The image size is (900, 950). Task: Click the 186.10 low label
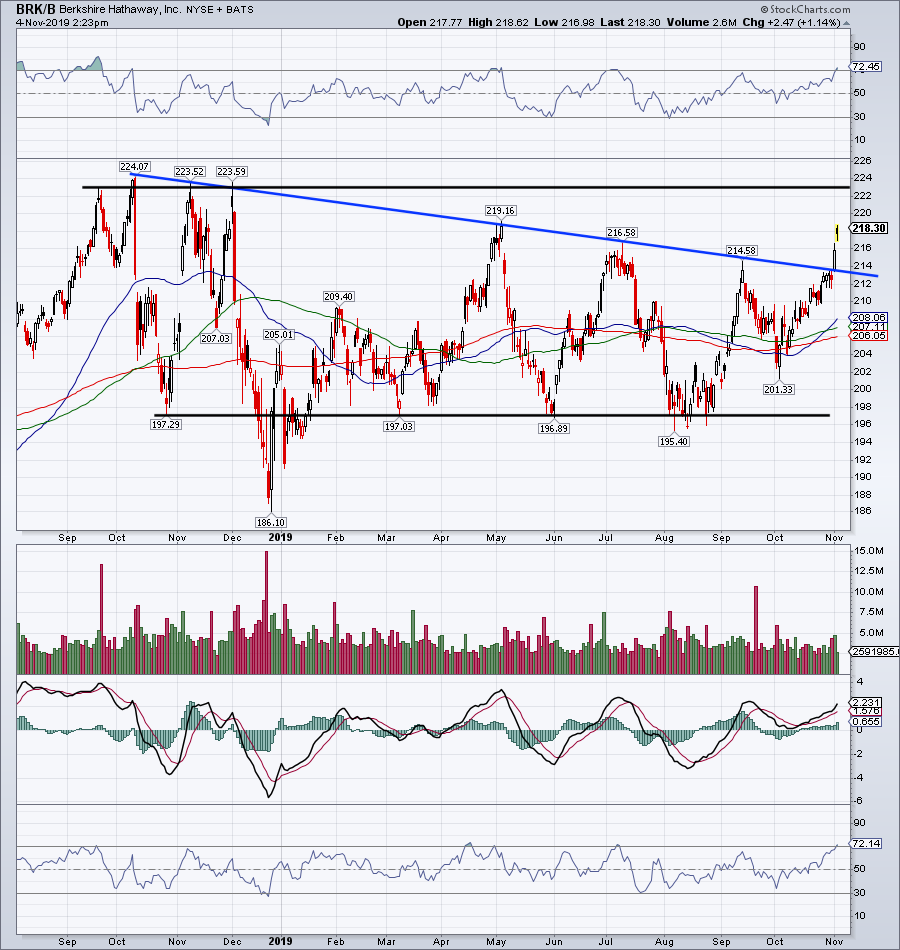270,522
